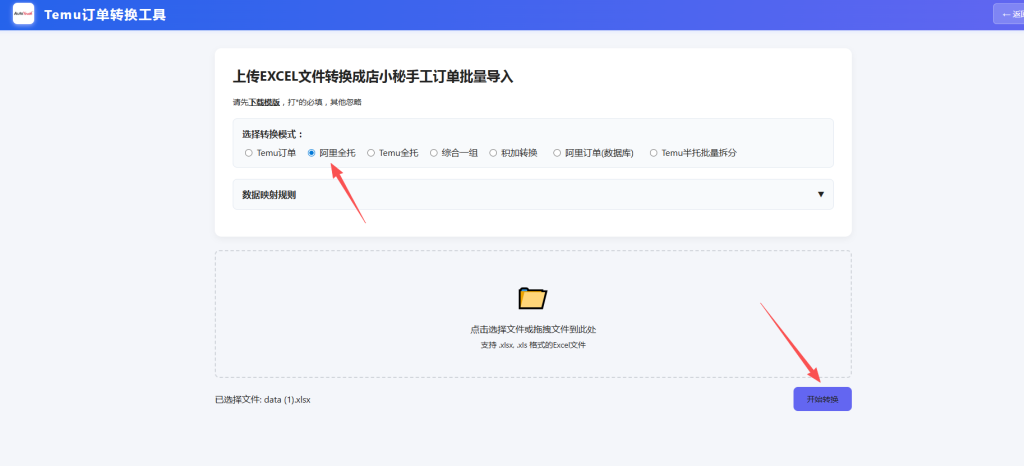The height and width of the screenshot is (466, 1024).
Task: Select the Temu订单 radio option
Action: [x=248, y=153]
